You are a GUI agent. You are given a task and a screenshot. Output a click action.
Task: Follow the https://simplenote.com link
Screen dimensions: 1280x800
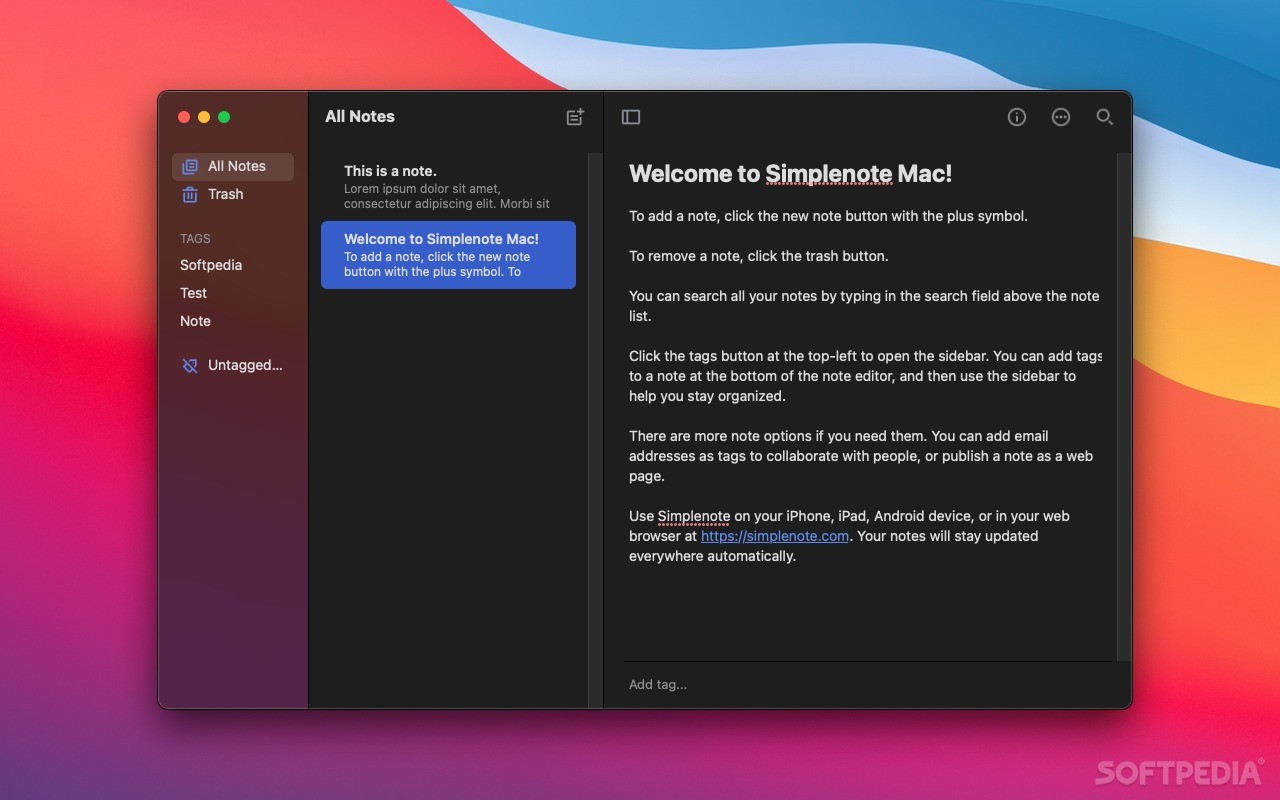pos(775,536)
